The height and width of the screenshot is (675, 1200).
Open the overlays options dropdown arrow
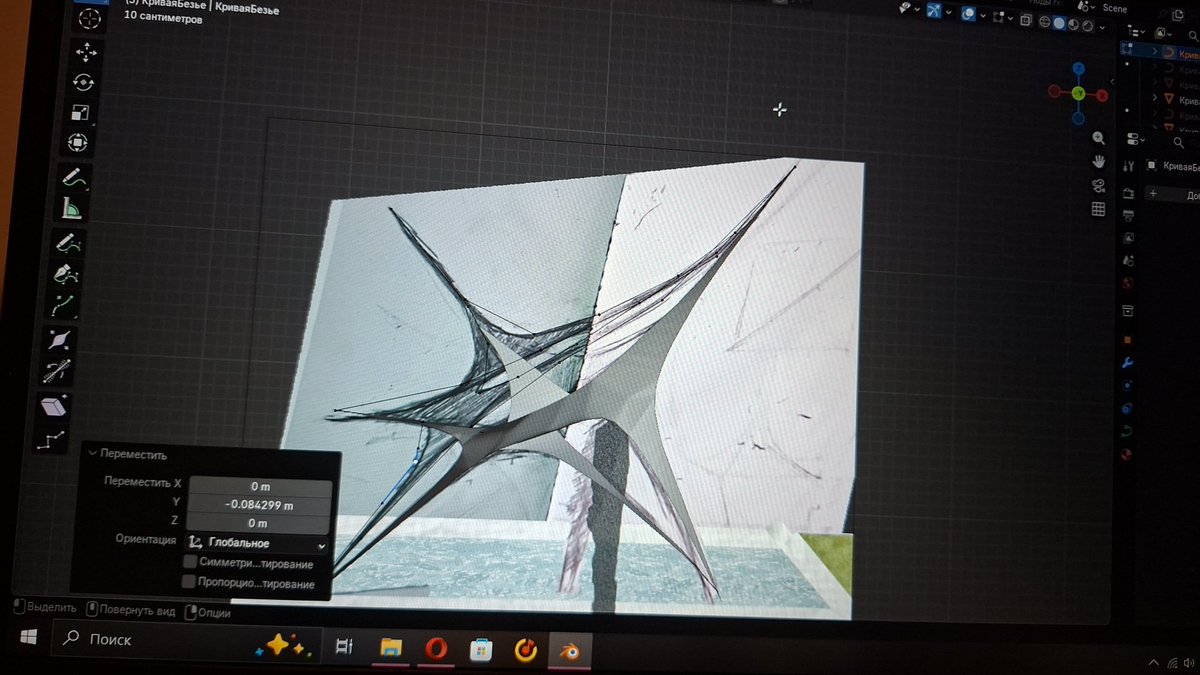point(985,16)
